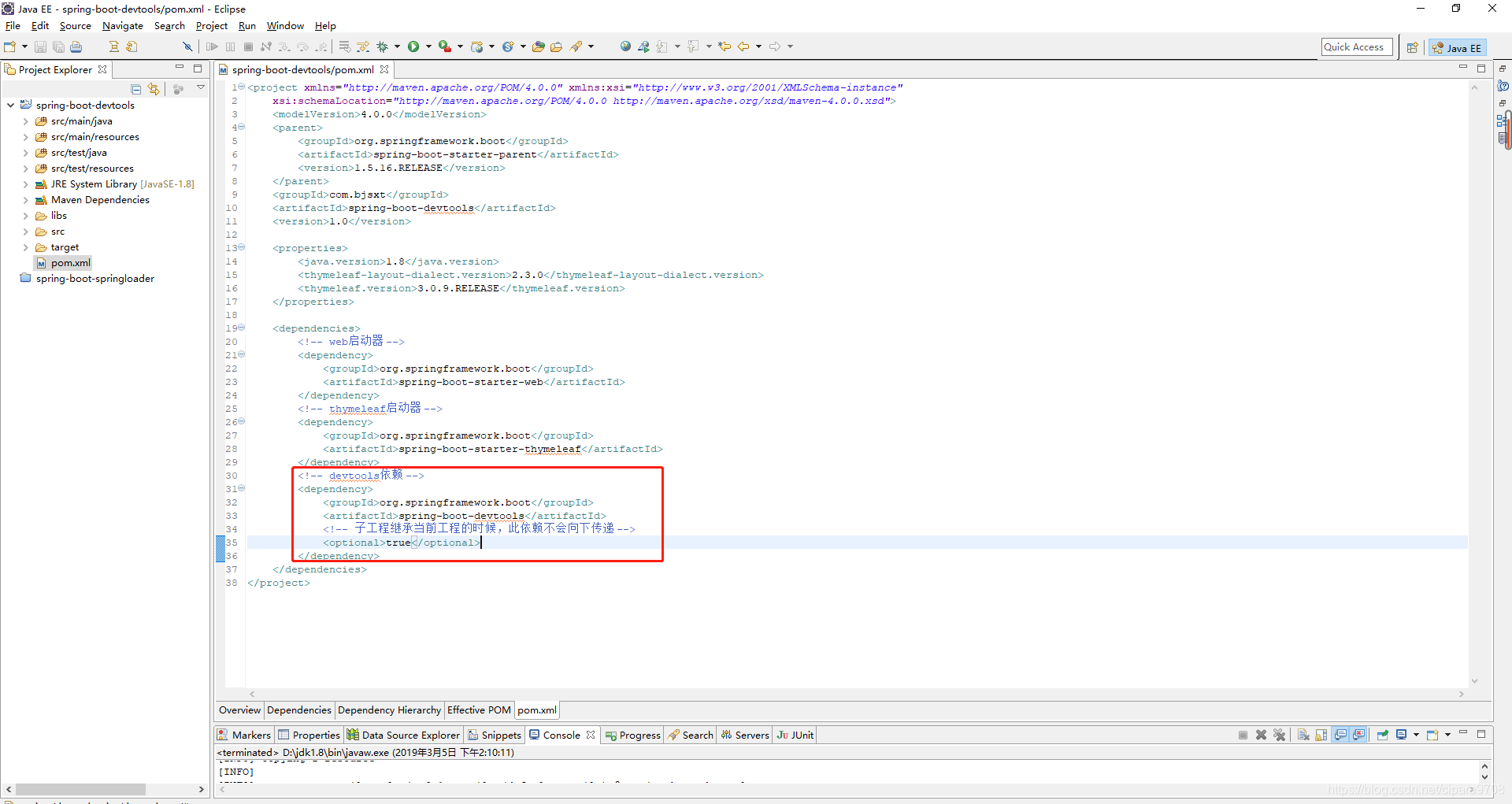The width and height of the screenshot is (1512, 804).
Task: Toggle Scroll Lock in Console
Action: point(1321,735)
